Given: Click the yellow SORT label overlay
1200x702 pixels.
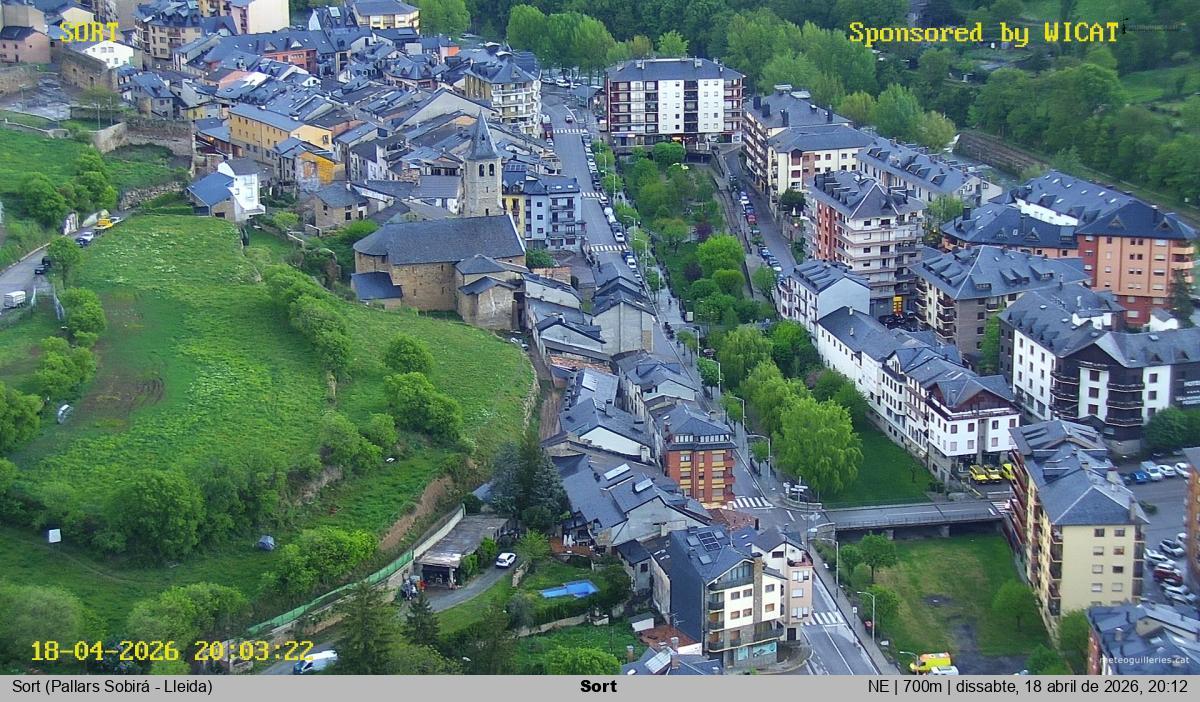Looking at the screenshot, I should pyautogui.click(x=89, y=32).
